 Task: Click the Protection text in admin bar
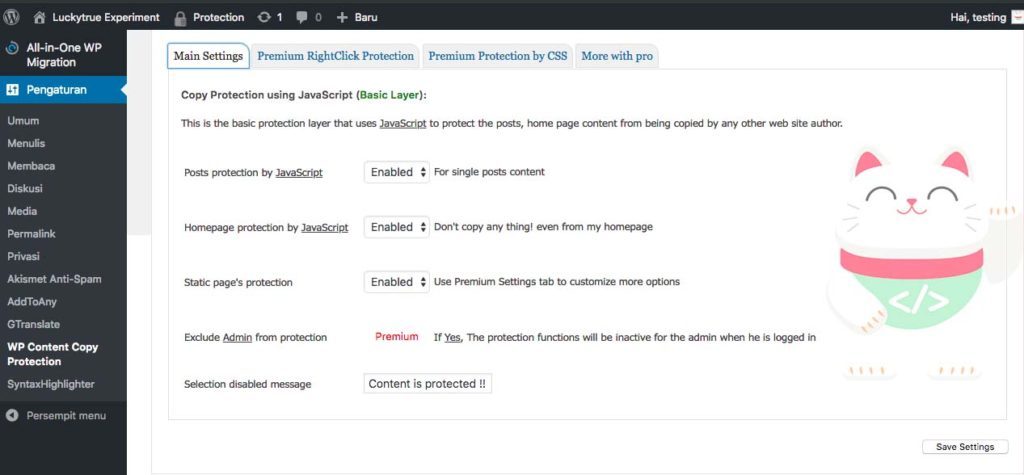tap(219, 18)
